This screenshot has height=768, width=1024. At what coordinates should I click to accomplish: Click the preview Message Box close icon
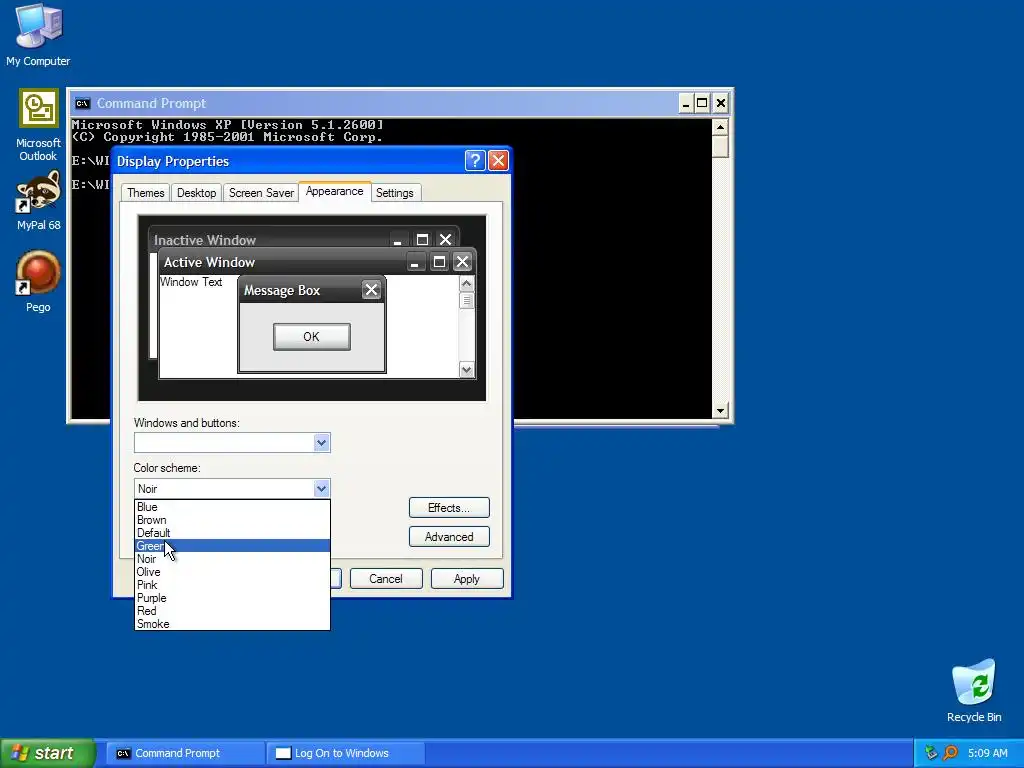[x=371, y=290]
